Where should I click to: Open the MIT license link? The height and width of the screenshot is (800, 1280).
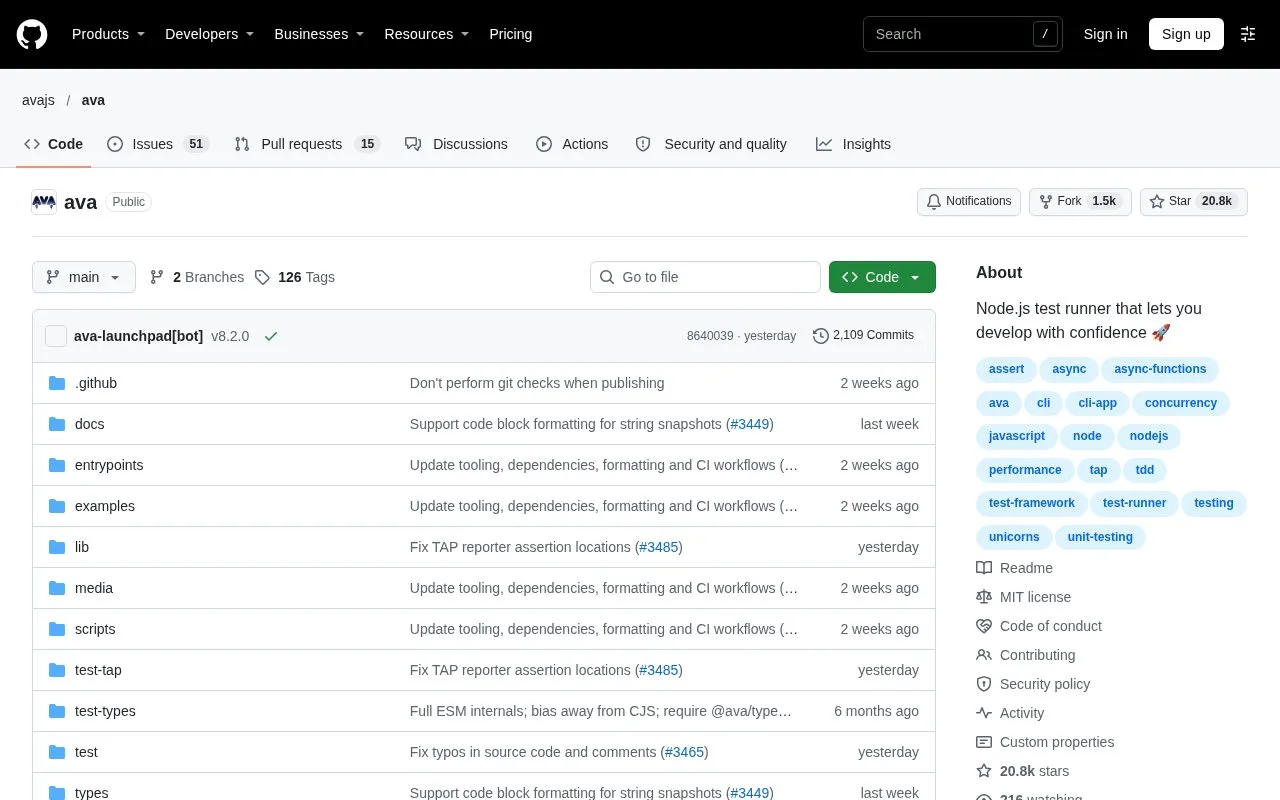[1023, 597]
